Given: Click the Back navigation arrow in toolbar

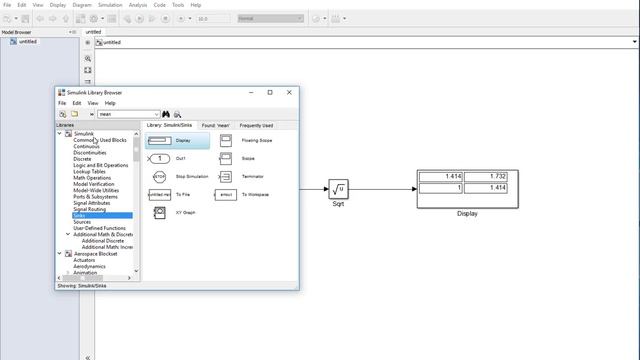Looking at the screenshot, I should (x=40, y=19).
